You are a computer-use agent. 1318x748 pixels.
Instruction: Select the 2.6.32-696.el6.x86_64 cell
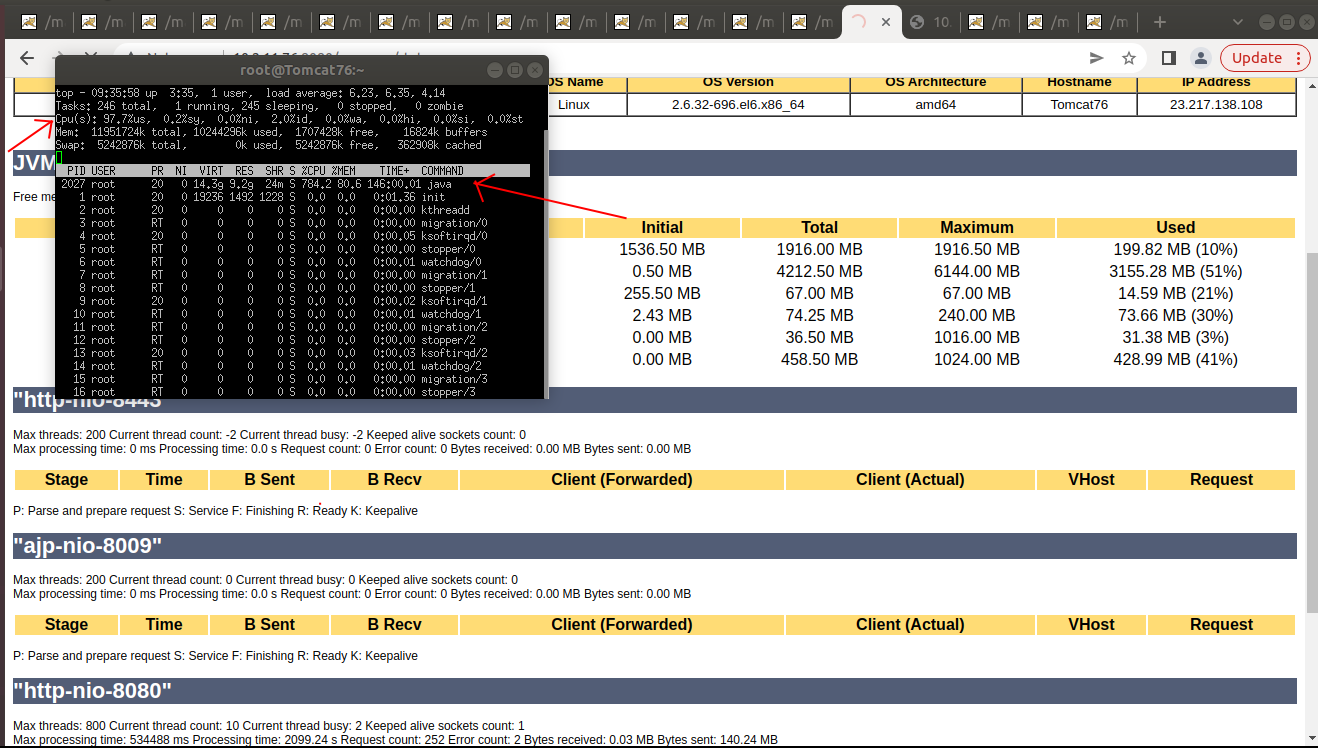[738, 104]
